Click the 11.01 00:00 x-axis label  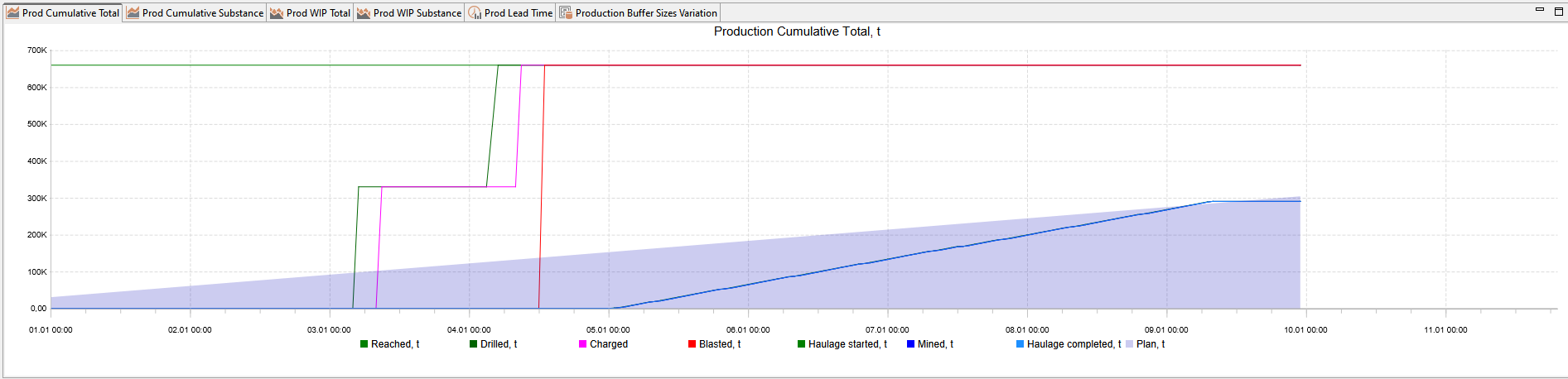pos(1445,330)
